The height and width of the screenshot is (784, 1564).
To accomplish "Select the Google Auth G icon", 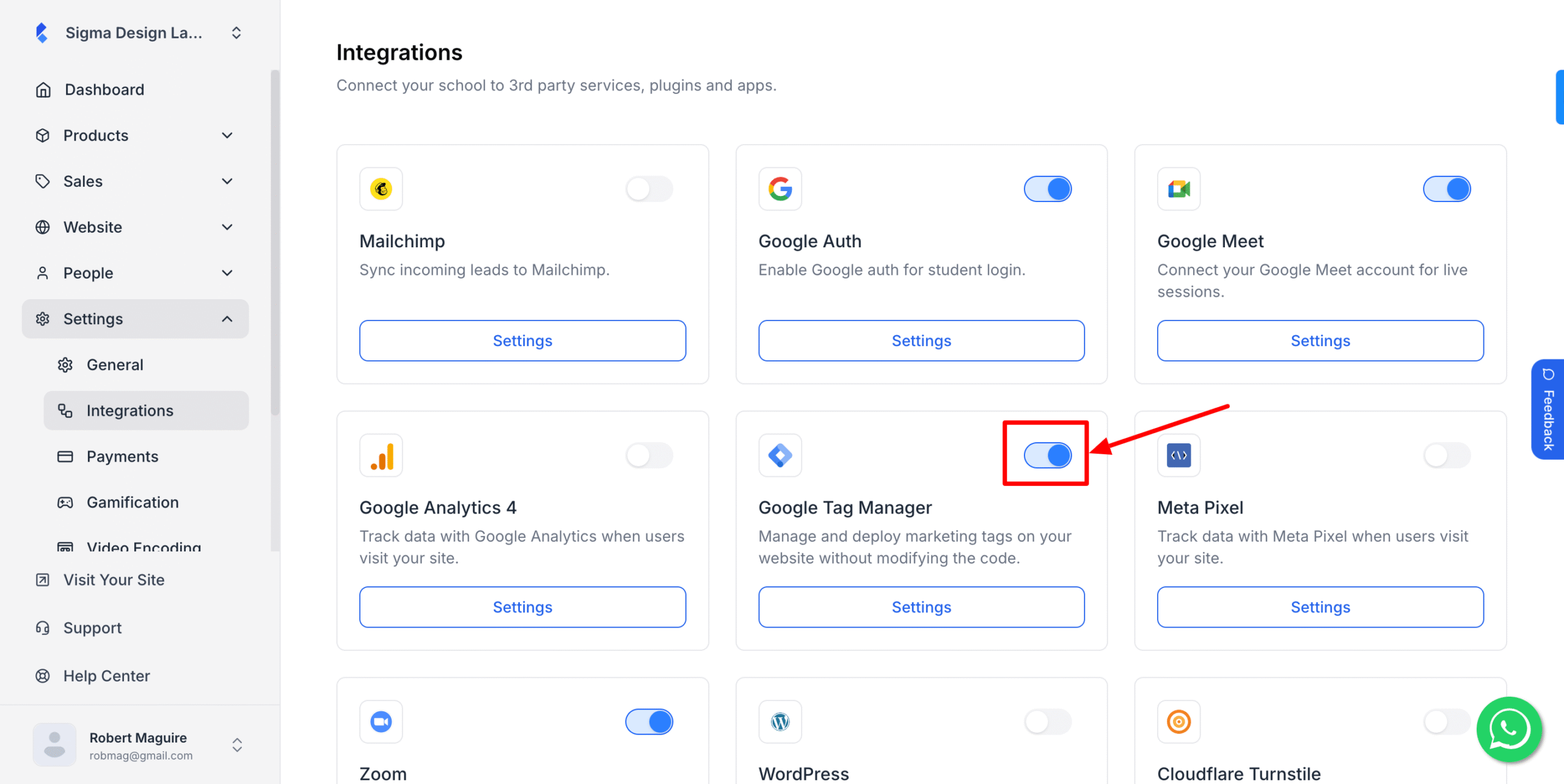I will 780,189.
